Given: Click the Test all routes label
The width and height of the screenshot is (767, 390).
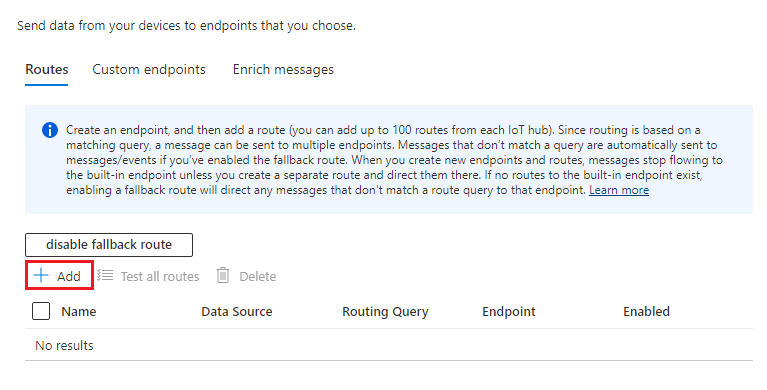Looking at the screenshot, I should tap(160, 276).
